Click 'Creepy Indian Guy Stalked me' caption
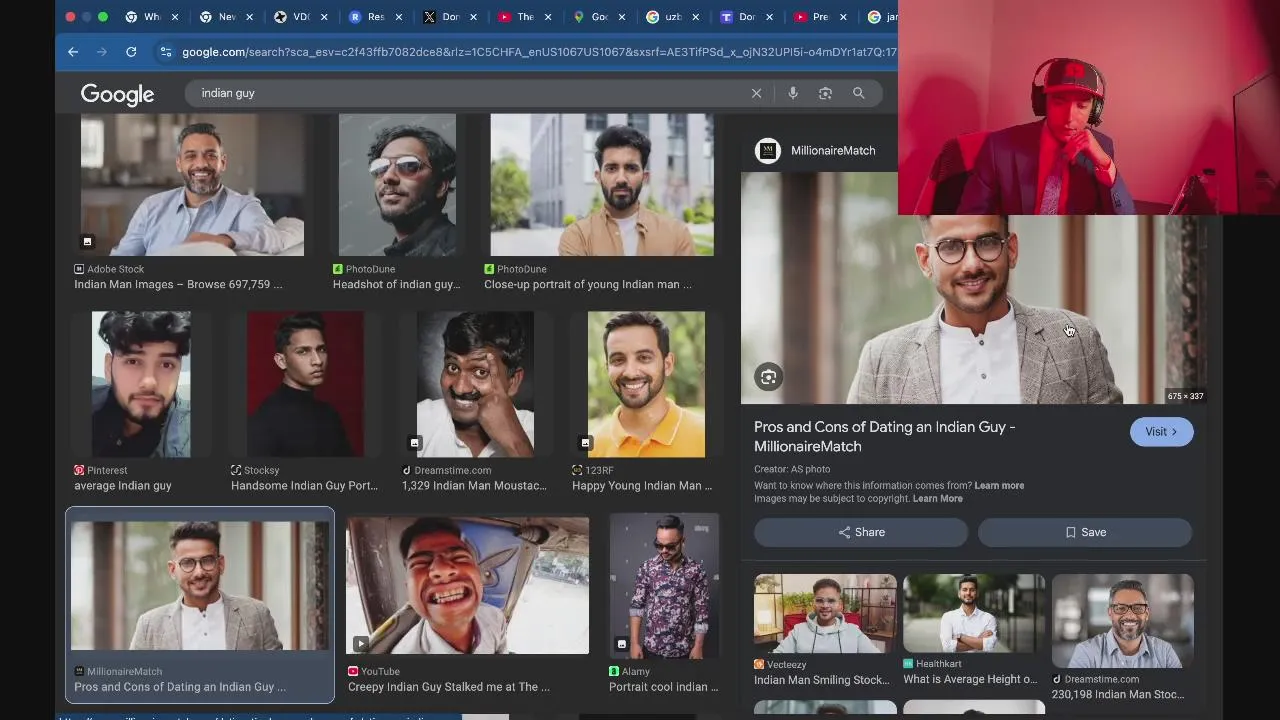Screen dimensions: 1280x720 click(449, 687)
